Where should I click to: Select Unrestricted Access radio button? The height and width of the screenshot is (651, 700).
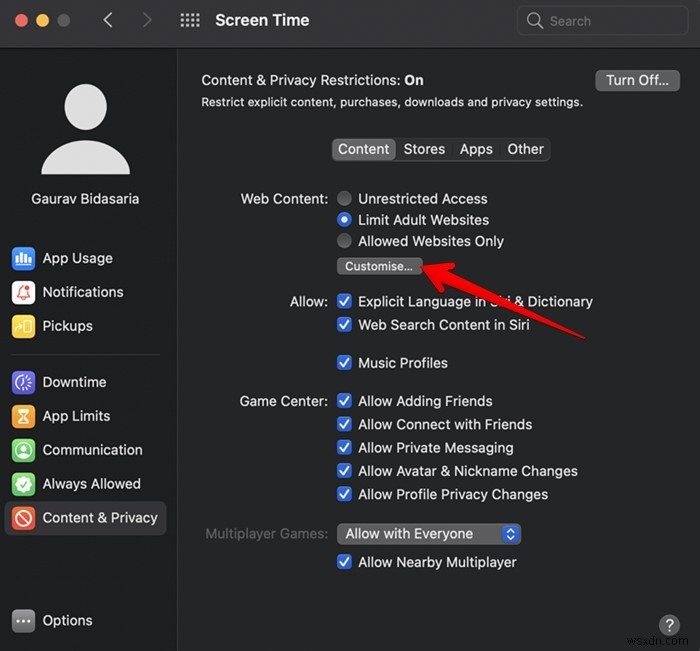(344, 199)
